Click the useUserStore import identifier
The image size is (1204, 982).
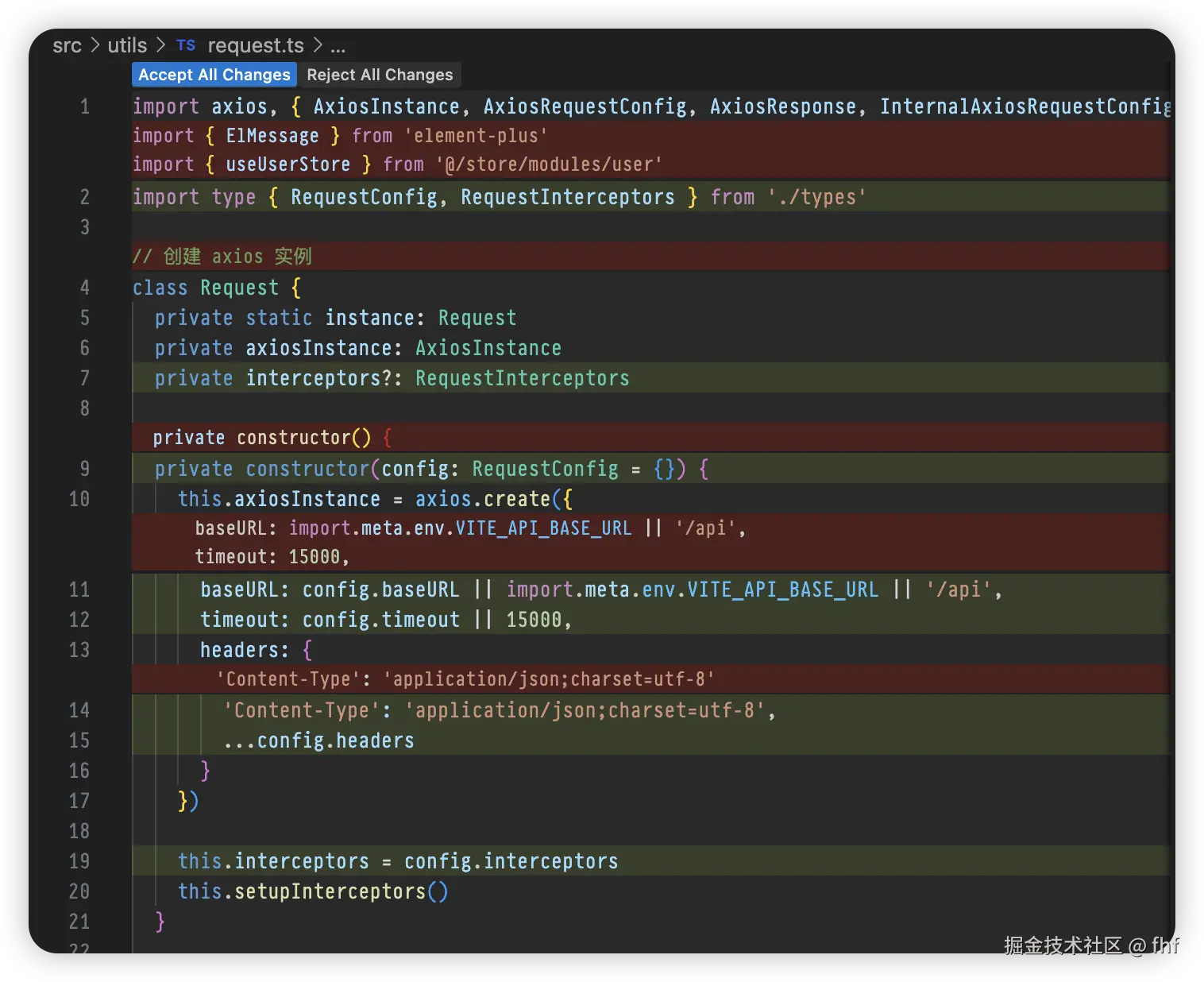coord(287,164)
